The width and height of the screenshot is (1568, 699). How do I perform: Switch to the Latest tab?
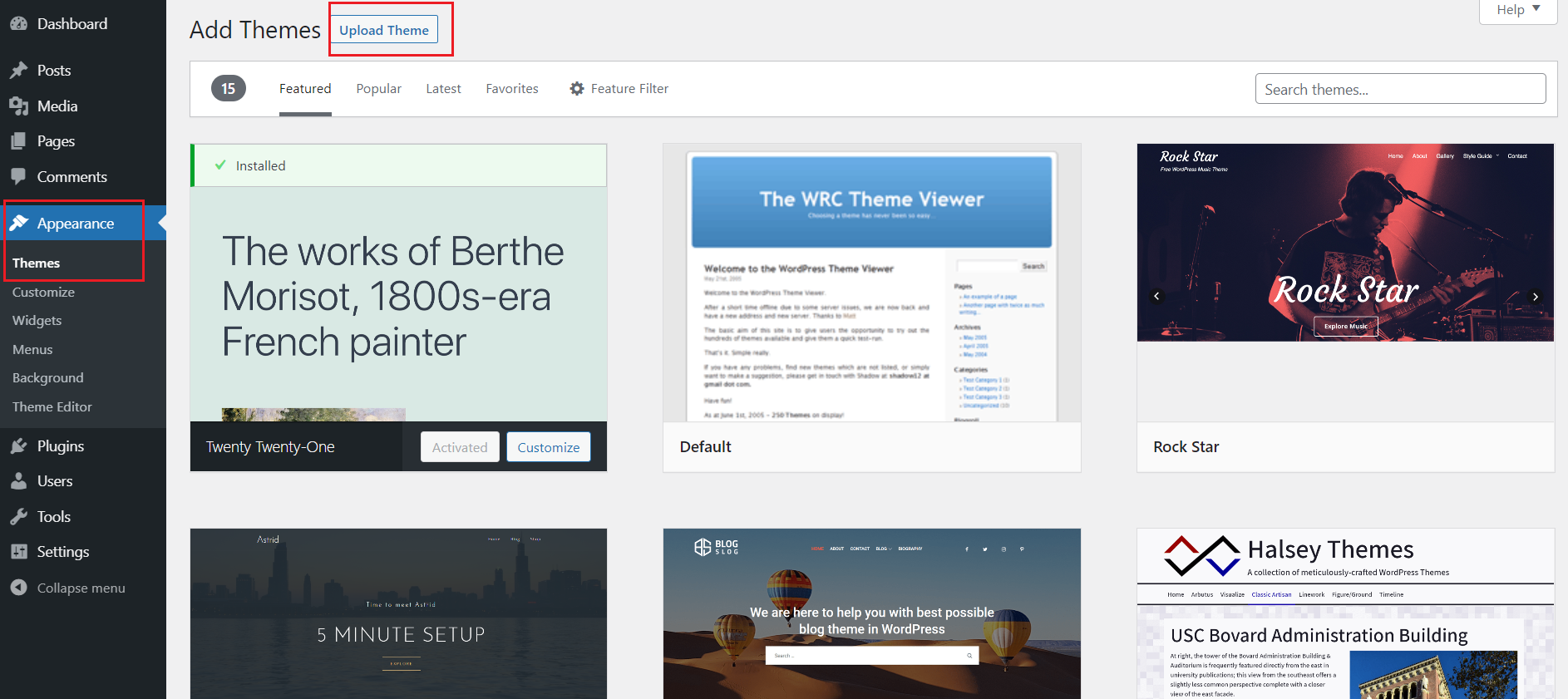pyautogui.click(x=443, y=89)
